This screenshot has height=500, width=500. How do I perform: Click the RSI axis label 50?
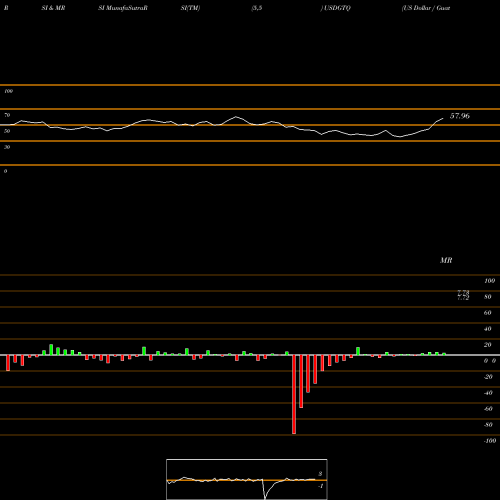pyautogui.click(x=7, y=131)
